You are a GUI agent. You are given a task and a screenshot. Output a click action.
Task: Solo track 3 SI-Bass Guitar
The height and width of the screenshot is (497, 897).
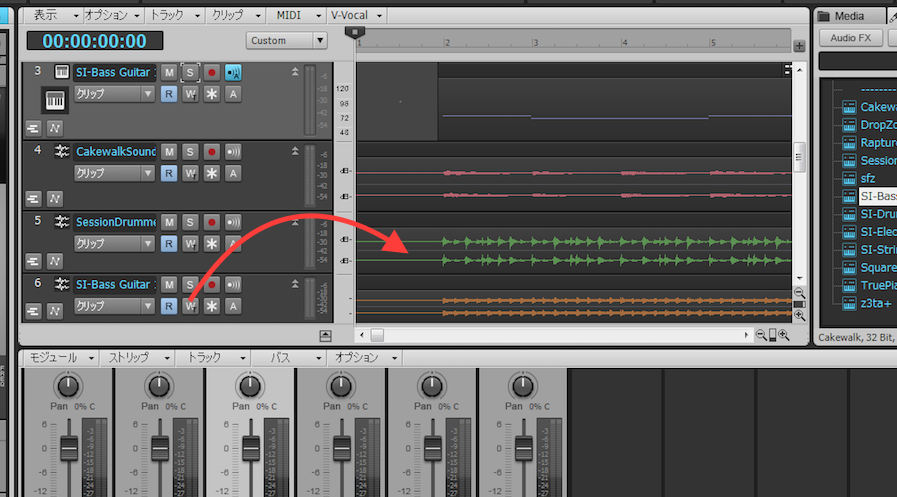point(190,73)
